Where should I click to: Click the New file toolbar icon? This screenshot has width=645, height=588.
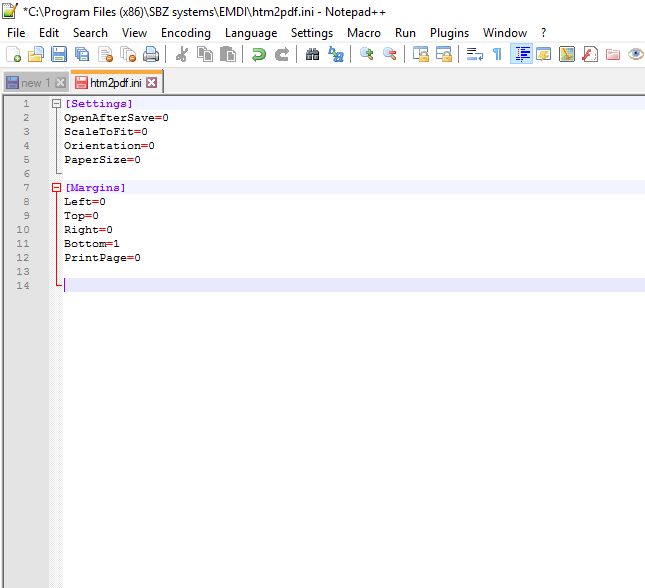point(14,54)
